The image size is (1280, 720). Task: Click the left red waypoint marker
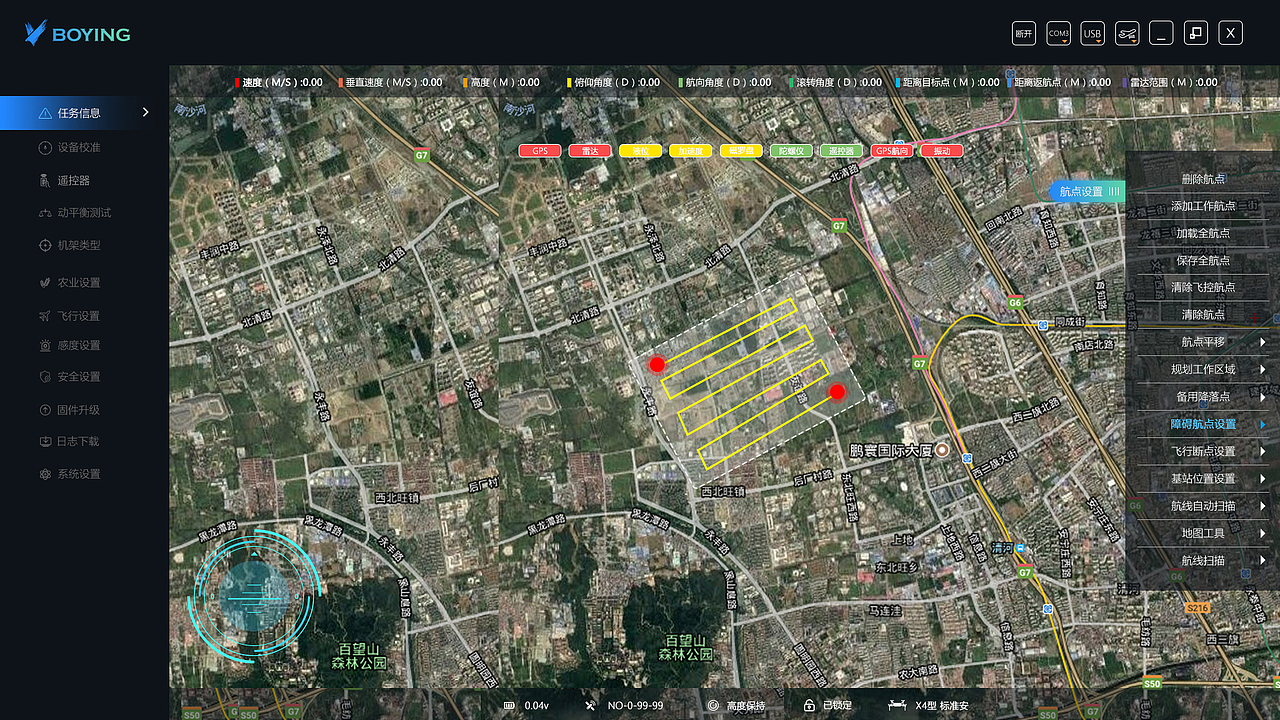[x=657, y=364]
